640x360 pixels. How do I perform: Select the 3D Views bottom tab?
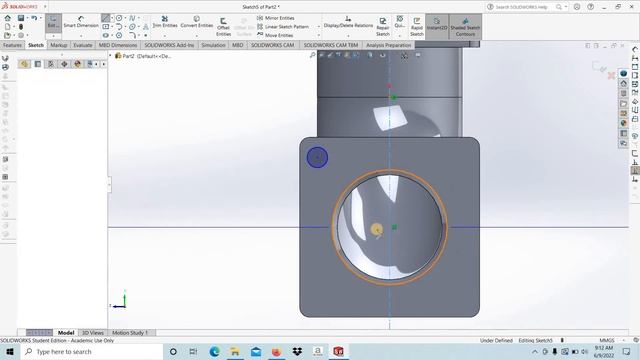93,333
